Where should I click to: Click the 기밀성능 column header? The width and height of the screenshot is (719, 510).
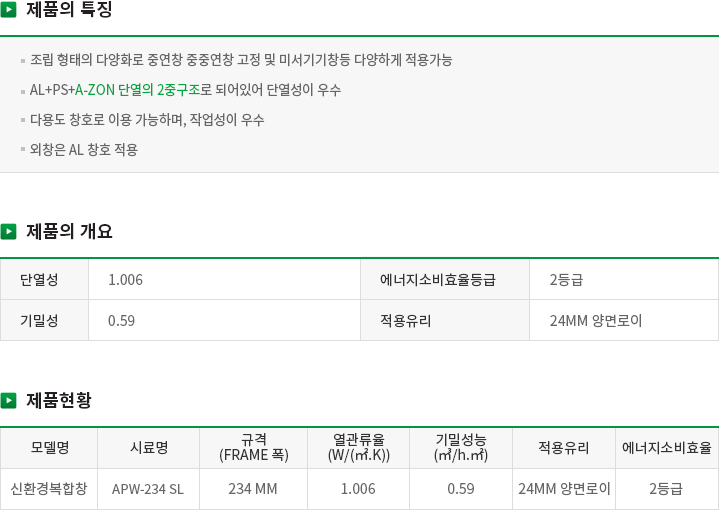(x=461, y=448)
